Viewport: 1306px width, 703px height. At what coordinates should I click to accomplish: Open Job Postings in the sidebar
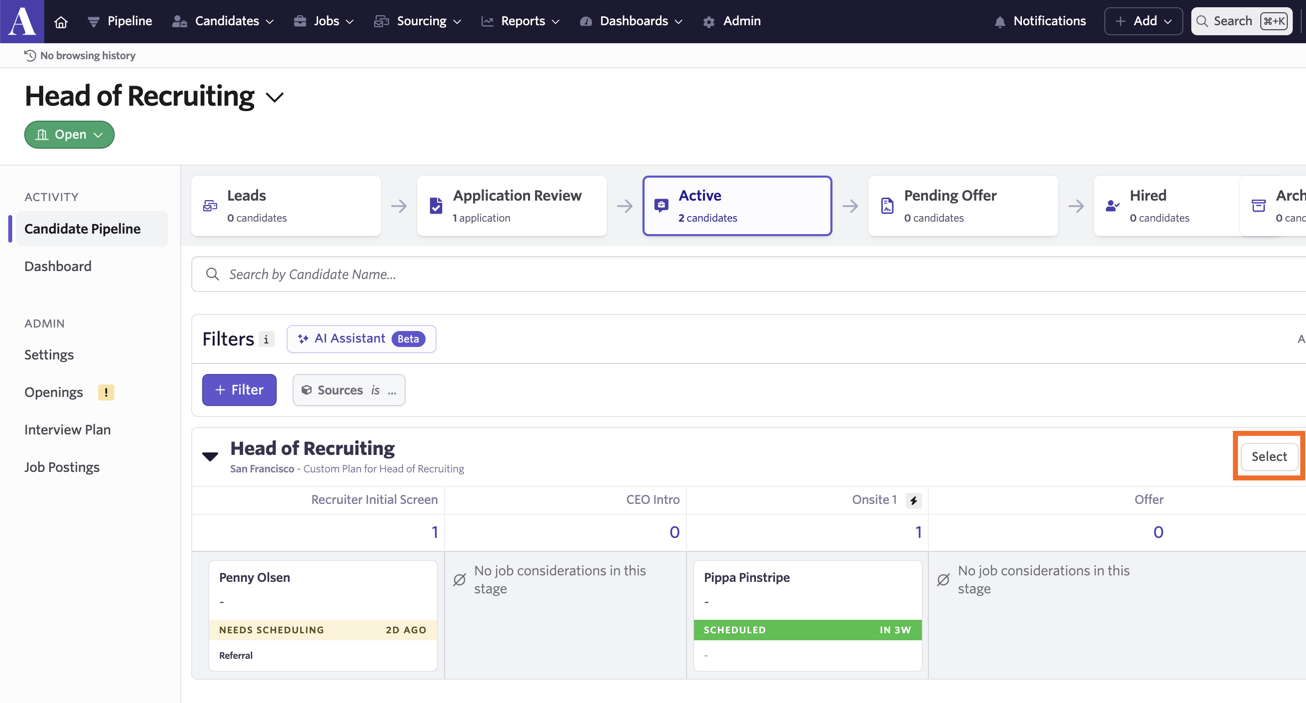[x=62, y=467]
